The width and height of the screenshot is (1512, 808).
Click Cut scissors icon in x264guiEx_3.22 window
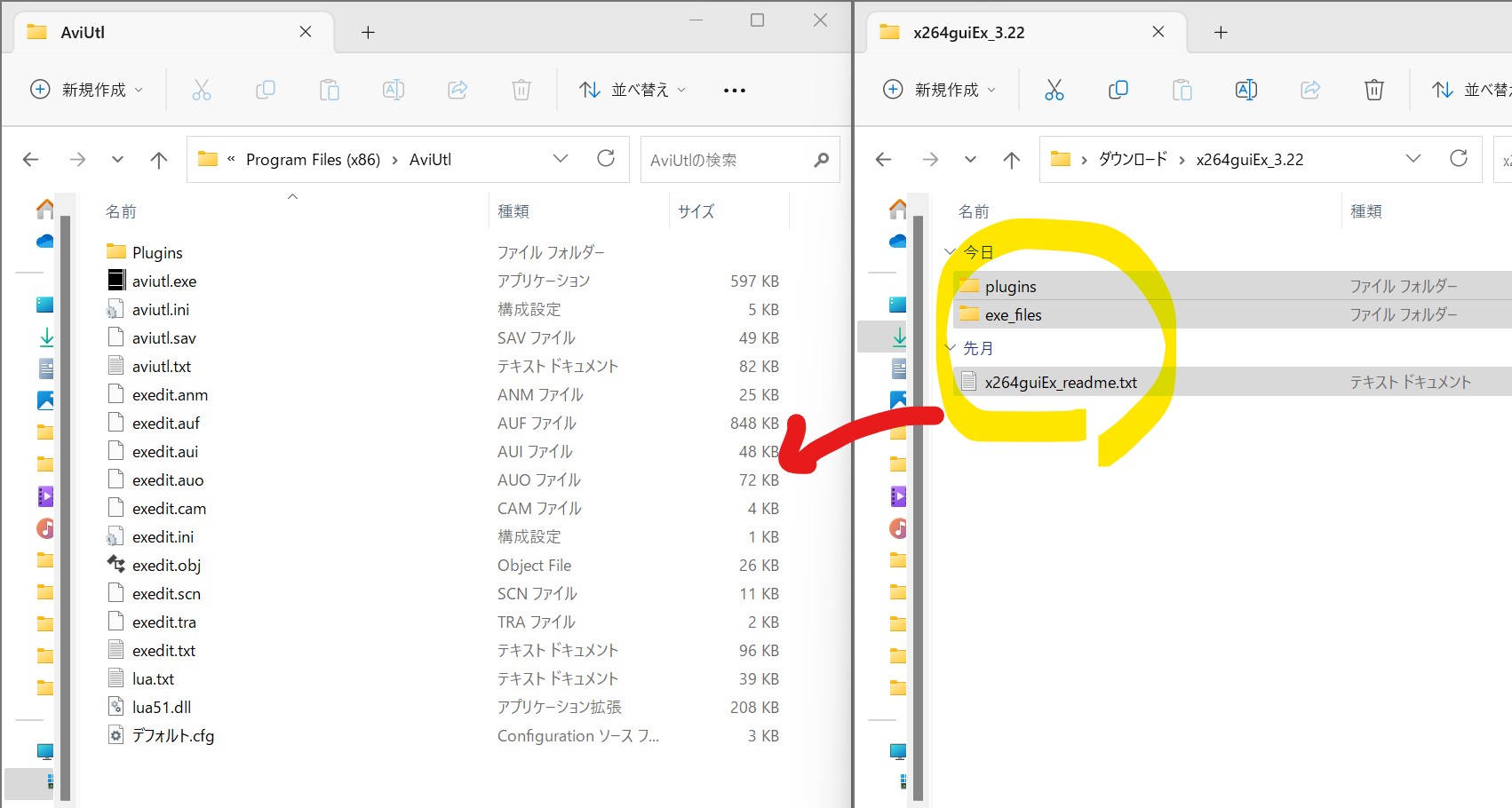1054,90
